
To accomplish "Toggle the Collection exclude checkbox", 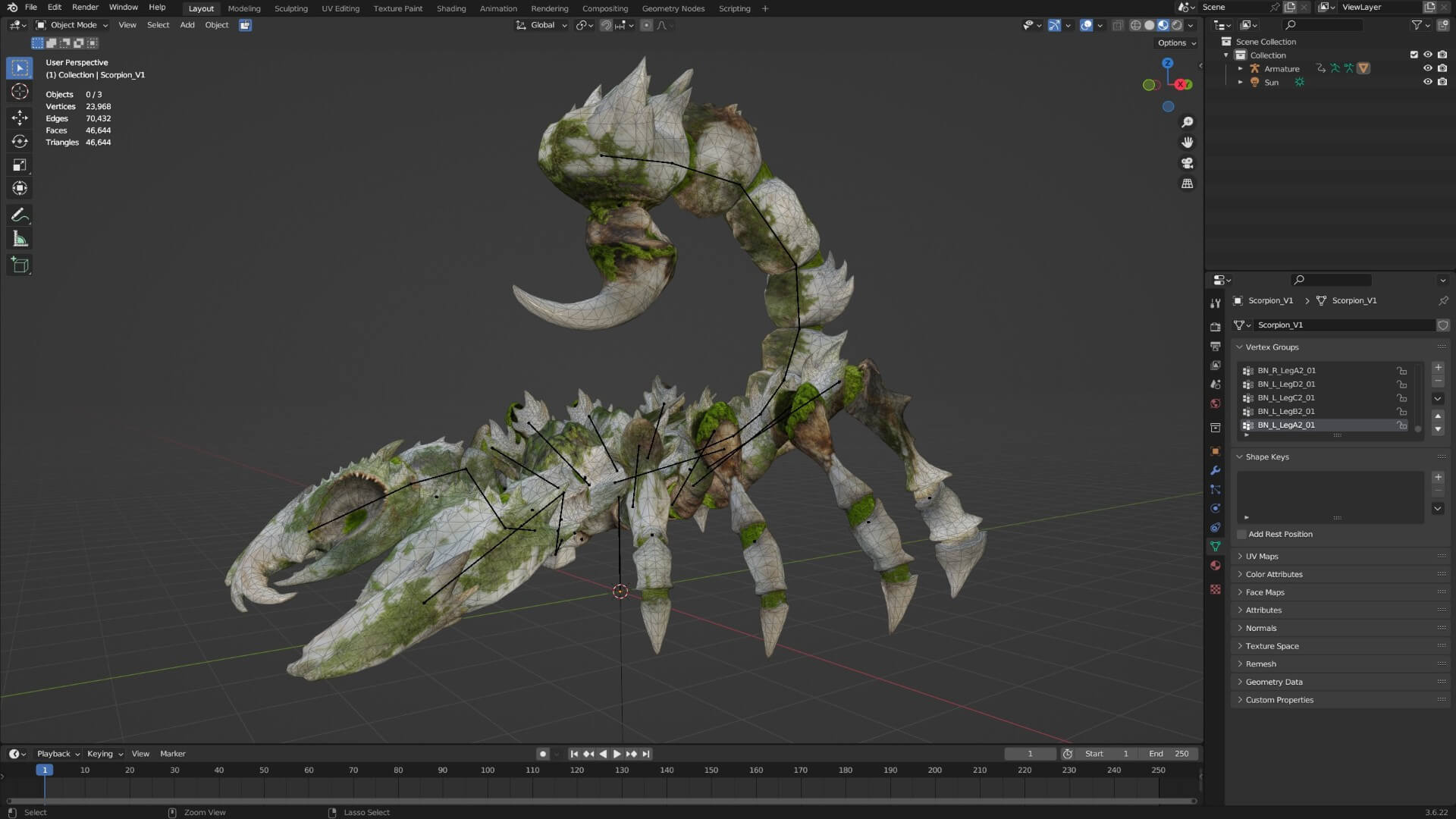I will pos(1414,55).
